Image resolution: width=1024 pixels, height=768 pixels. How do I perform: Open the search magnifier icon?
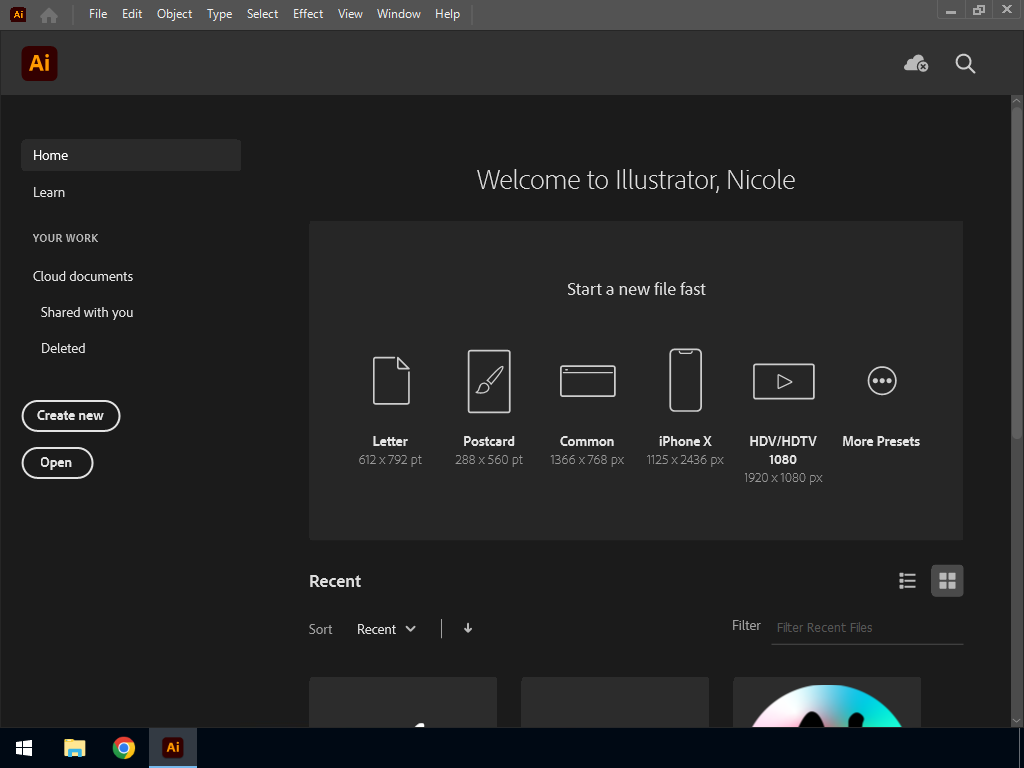[965, 63]
